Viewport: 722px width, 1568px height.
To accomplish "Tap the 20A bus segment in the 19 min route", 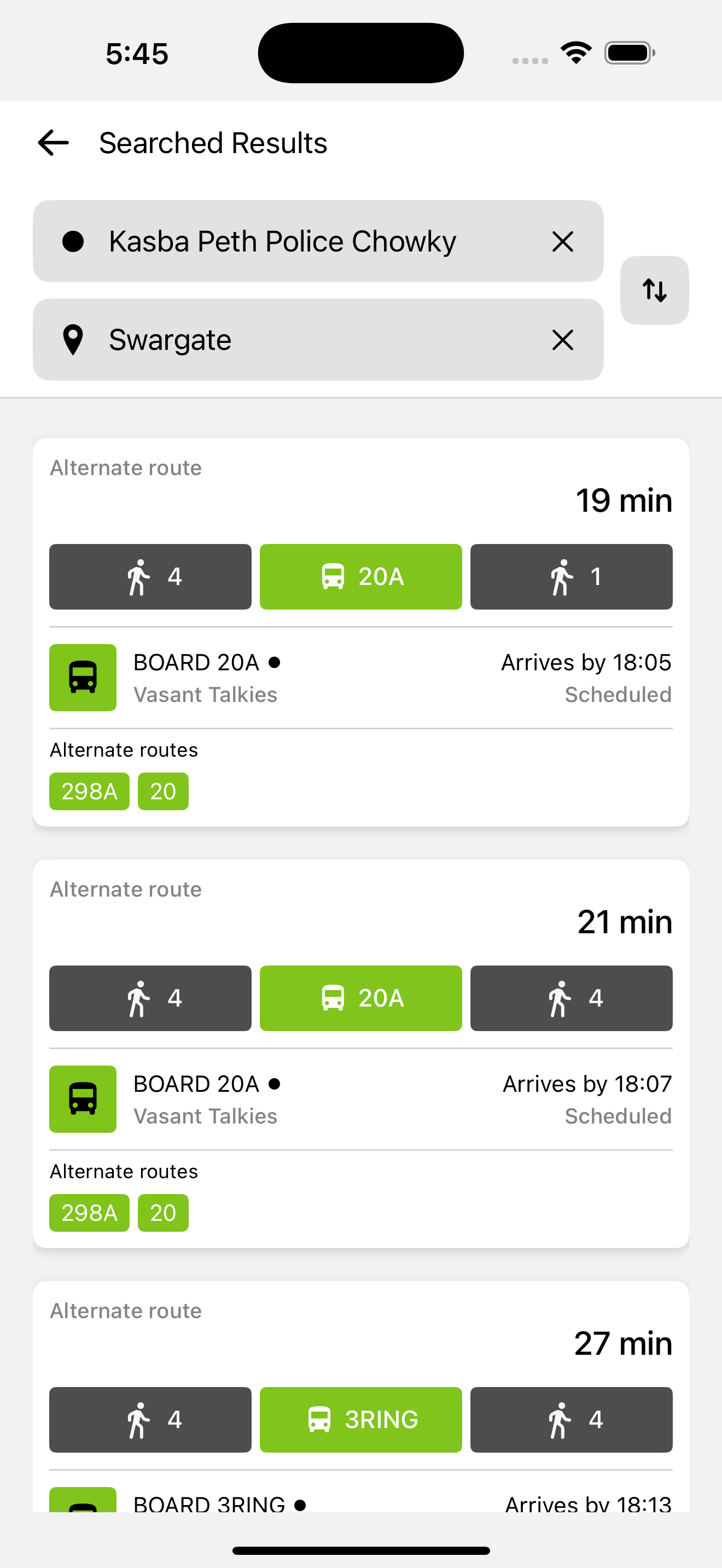I will 361,576.
